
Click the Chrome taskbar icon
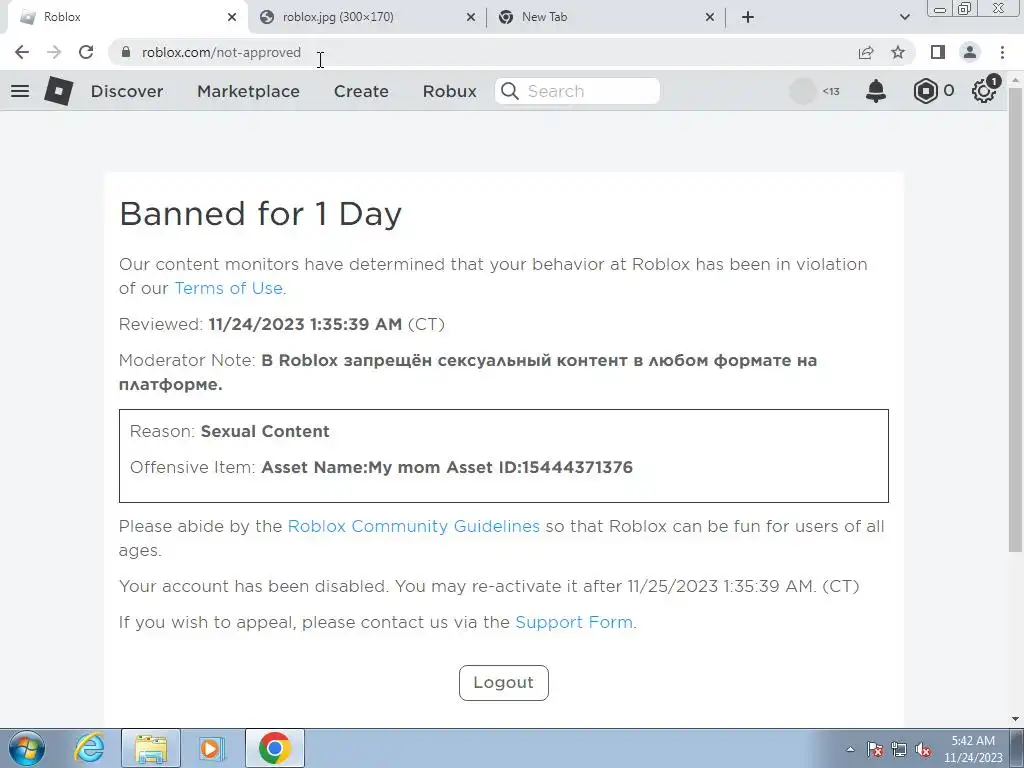click(274, 748)
